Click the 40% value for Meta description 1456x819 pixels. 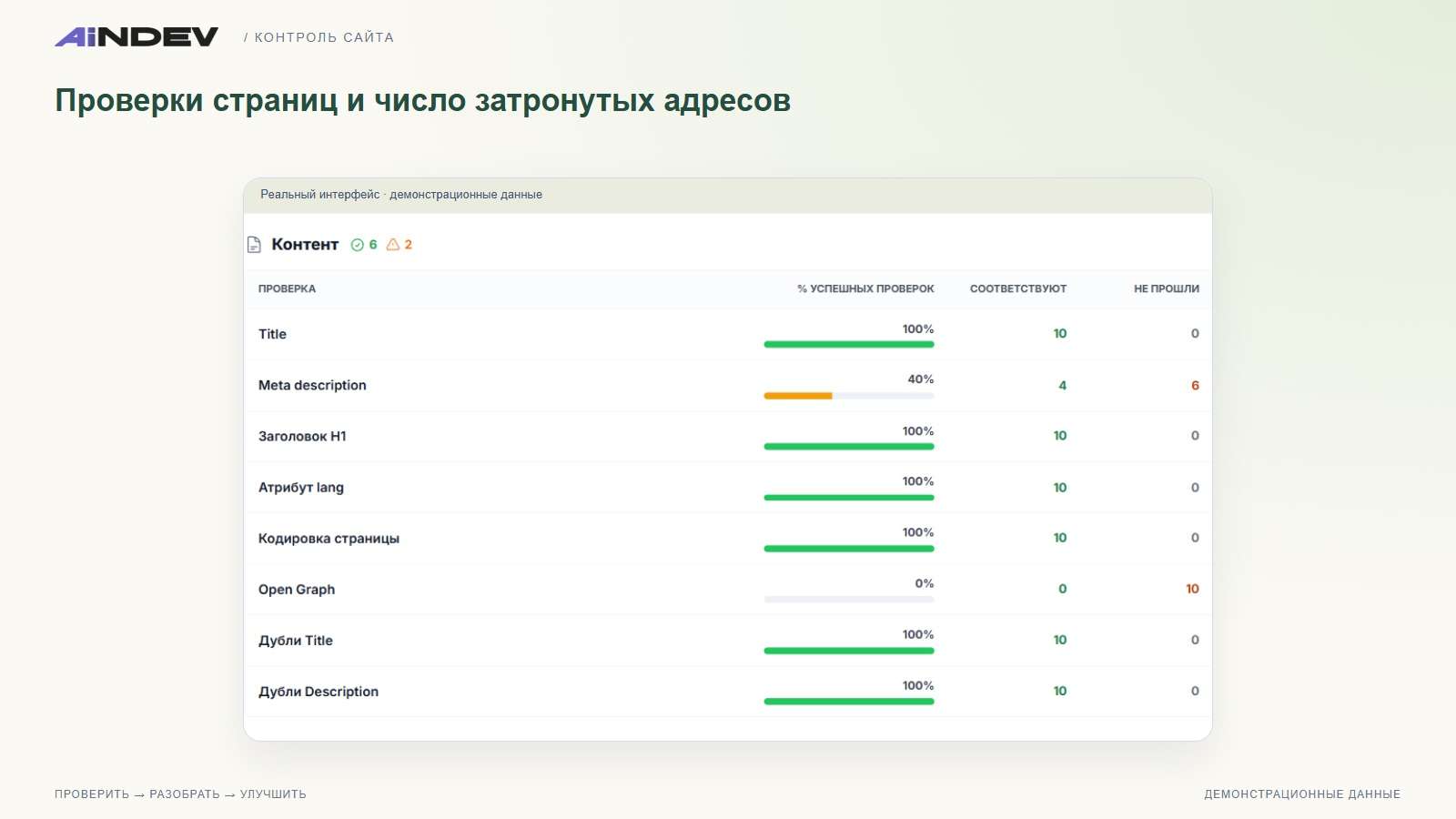coord(921,379)
